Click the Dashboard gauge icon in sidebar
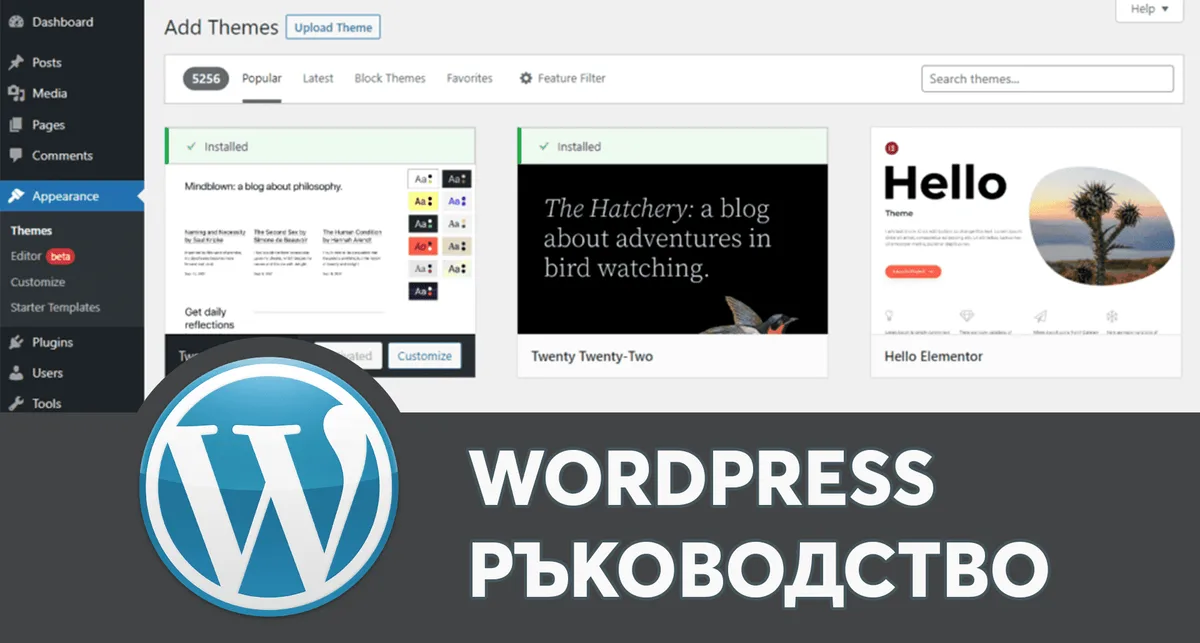This screenshot has height=643, width=1200. tap(16, 22)
